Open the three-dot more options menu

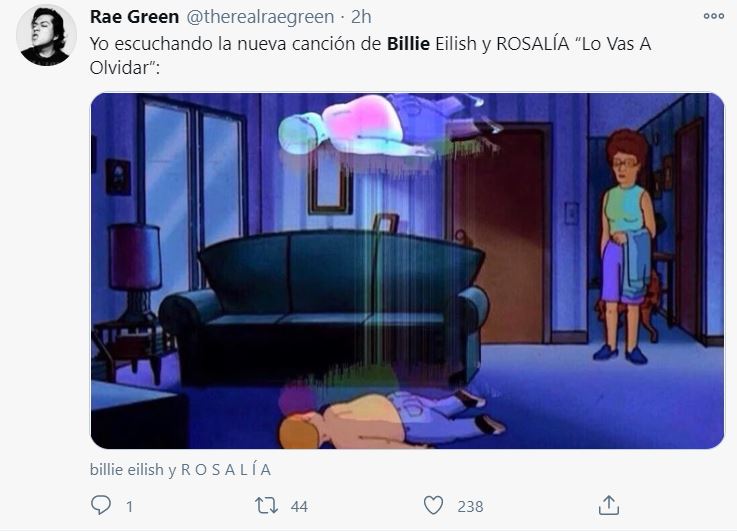point(713,16)
